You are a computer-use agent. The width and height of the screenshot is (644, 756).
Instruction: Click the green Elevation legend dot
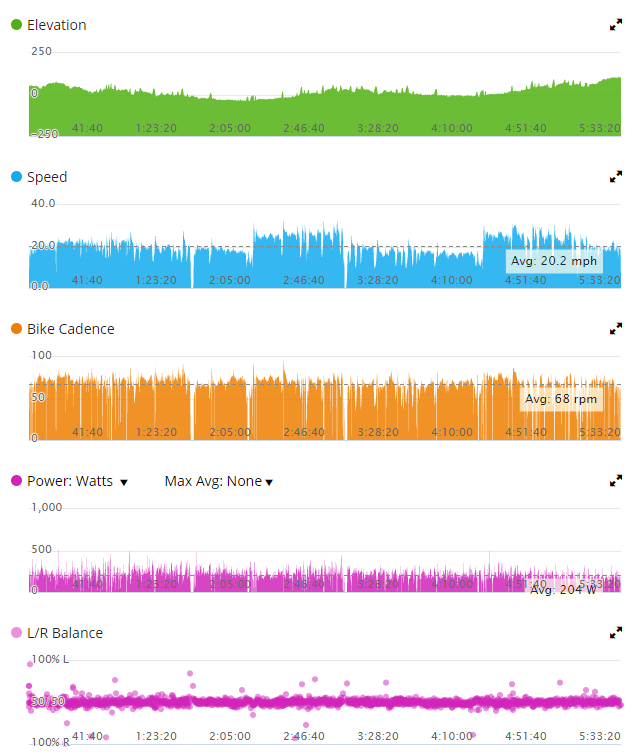point(16,25)
